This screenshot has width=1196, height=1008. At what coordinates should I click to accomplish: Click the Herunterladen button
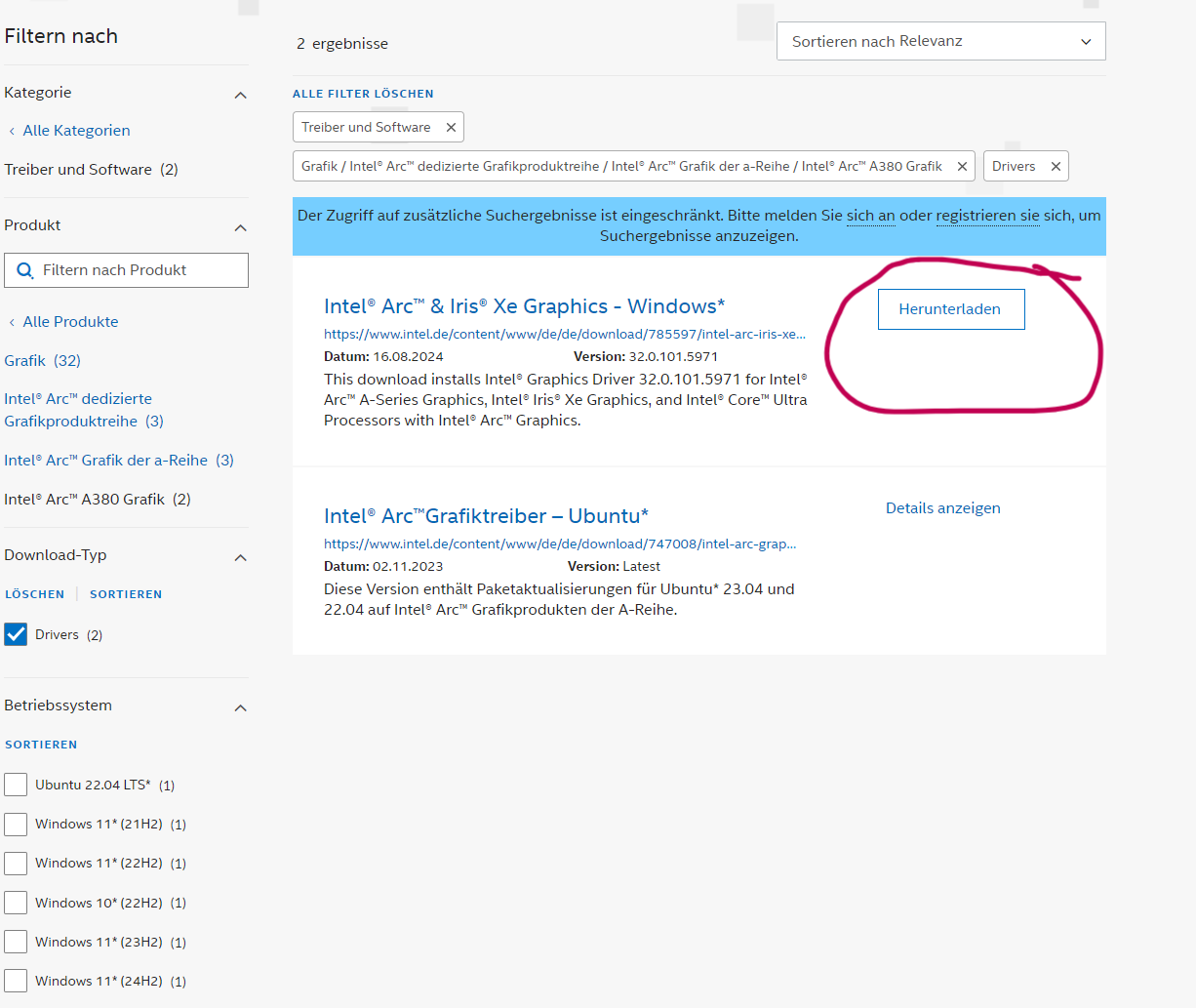click(951, 309)
